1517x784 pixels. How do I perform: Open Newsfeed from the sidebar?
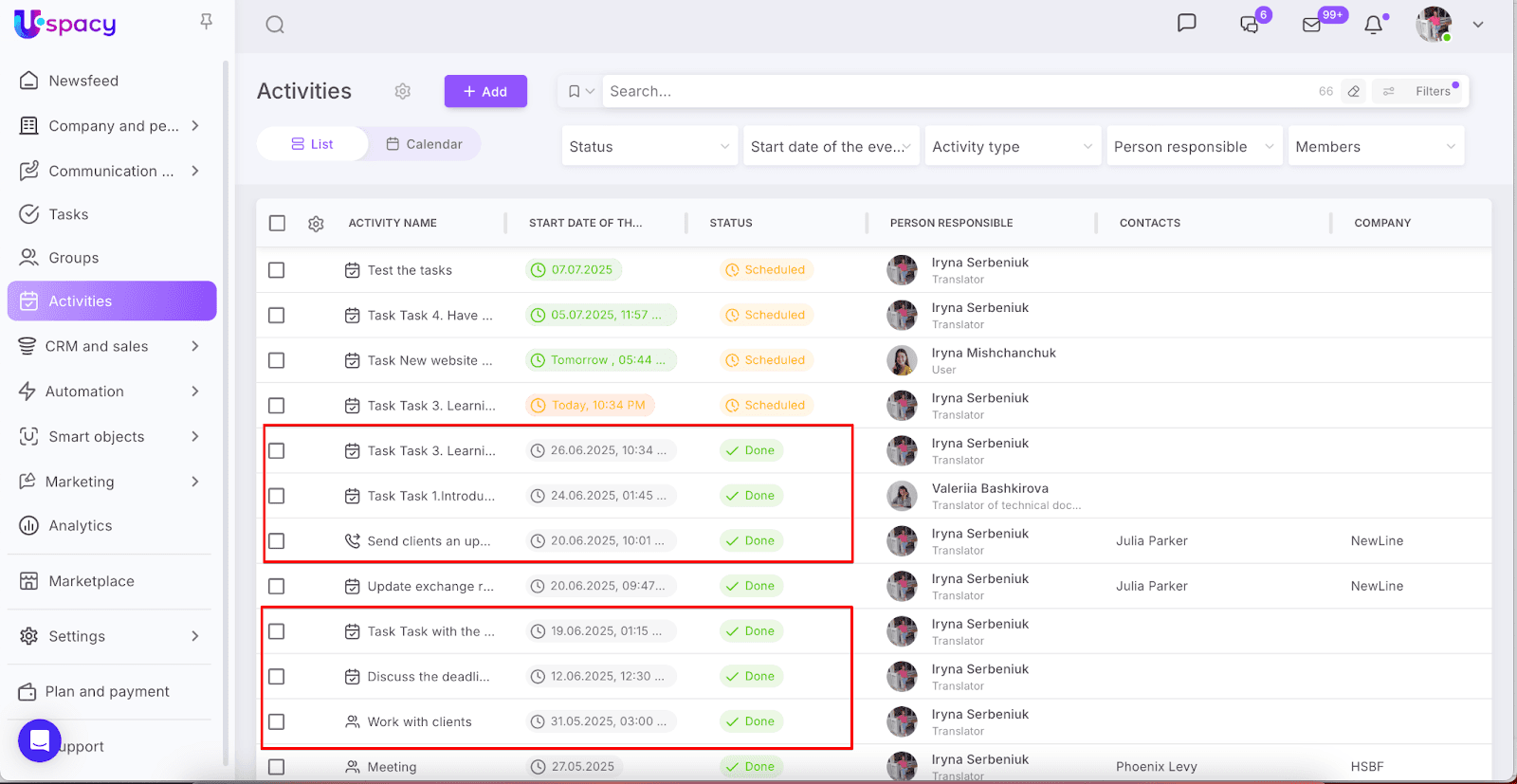pyautogui.click(x=83, y=81)
